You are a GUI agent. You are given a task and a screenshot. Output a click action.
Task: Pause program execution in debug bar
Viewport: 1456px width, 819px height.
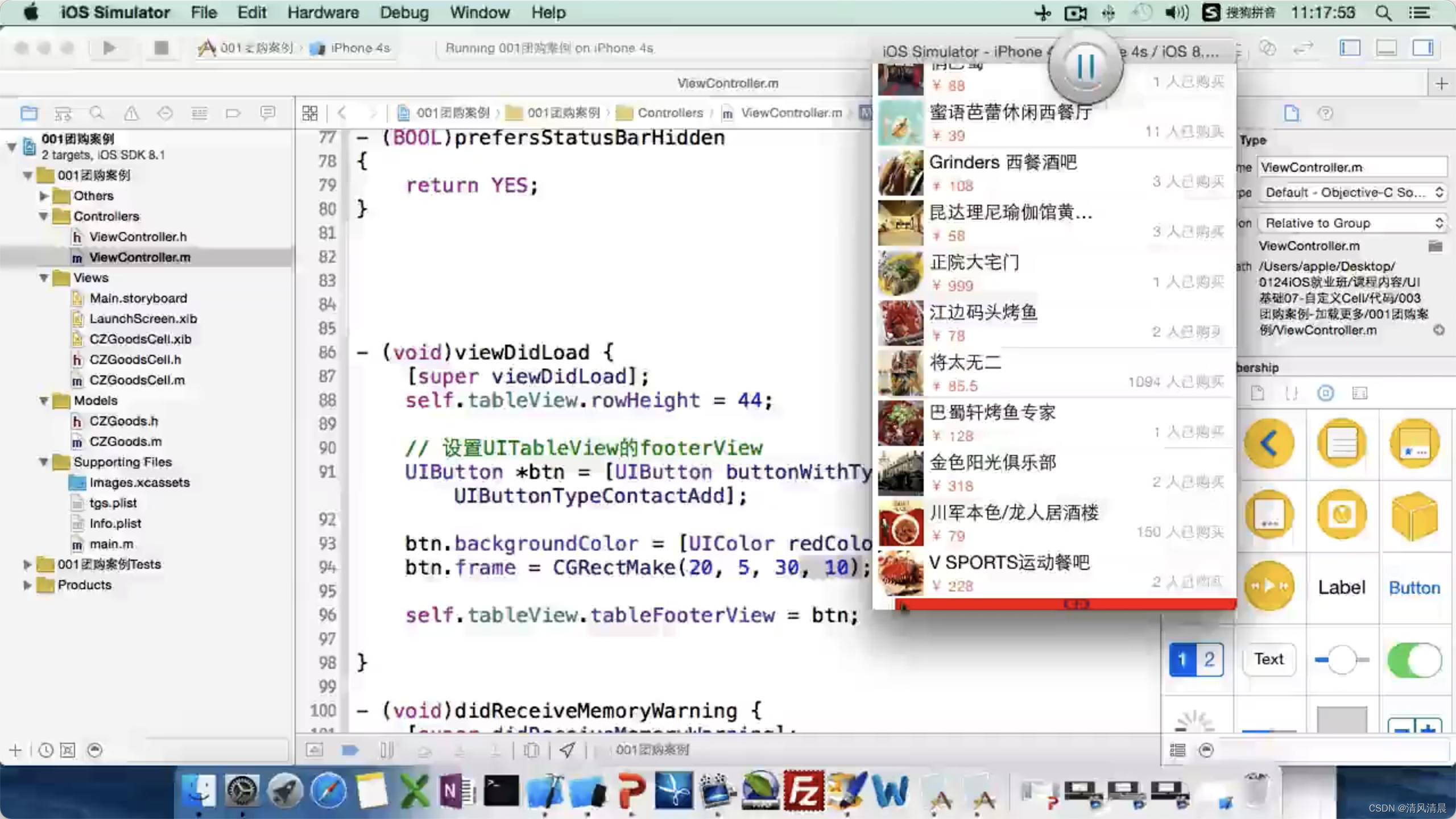[387, 750]
